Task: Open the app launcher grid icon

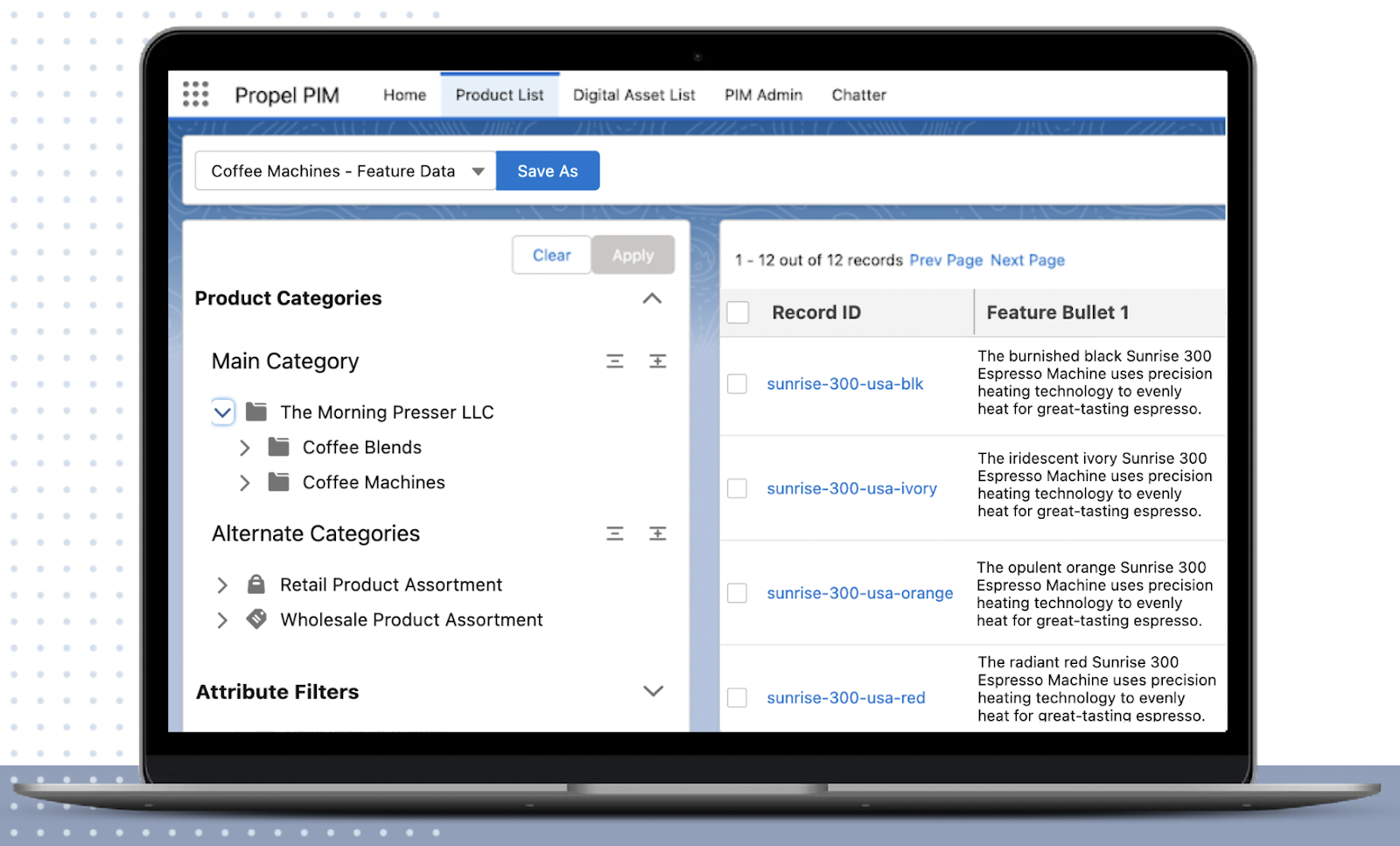Action: (195, 94)
